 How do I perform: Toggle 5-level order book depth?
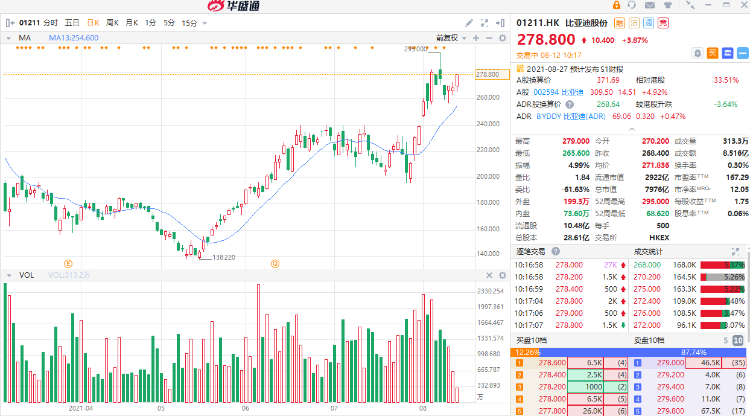coord(727,340)
